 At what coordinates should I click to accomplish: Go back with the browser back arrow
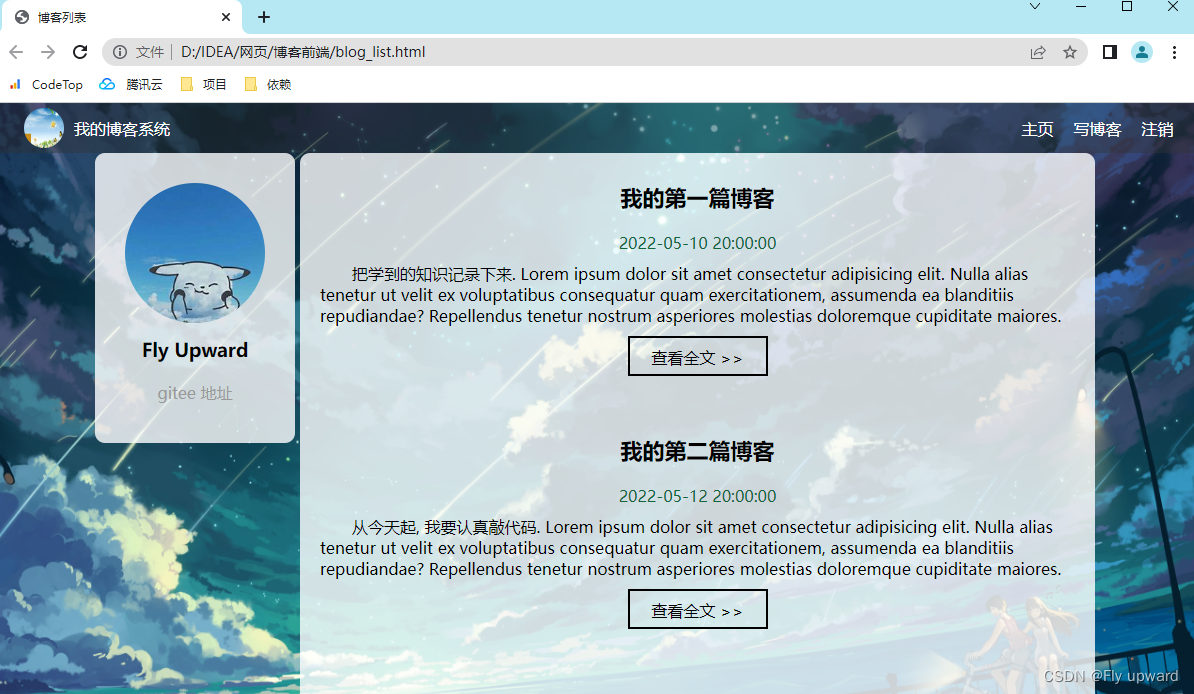[x=16, y=52]
